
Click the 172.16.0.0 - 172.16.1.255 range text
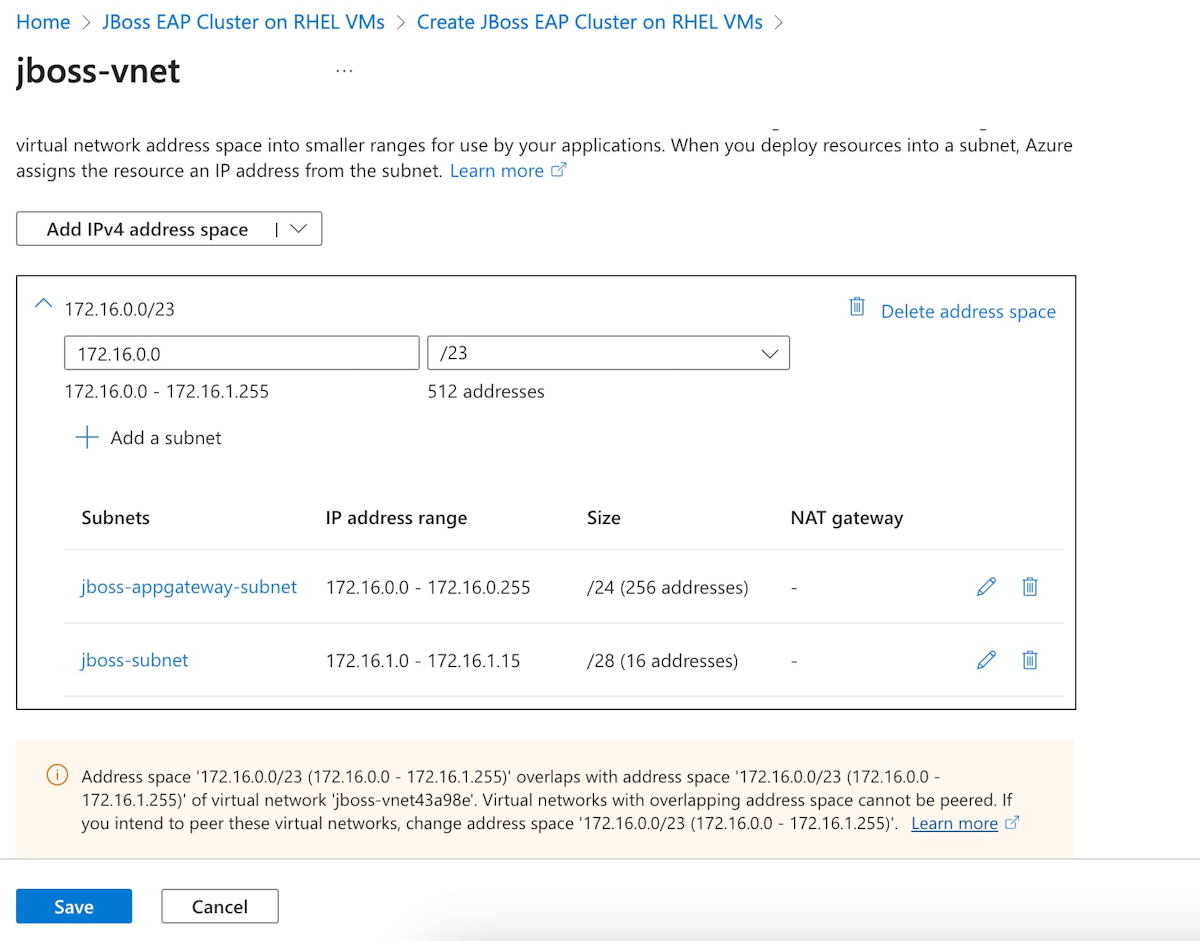[167, 391]
